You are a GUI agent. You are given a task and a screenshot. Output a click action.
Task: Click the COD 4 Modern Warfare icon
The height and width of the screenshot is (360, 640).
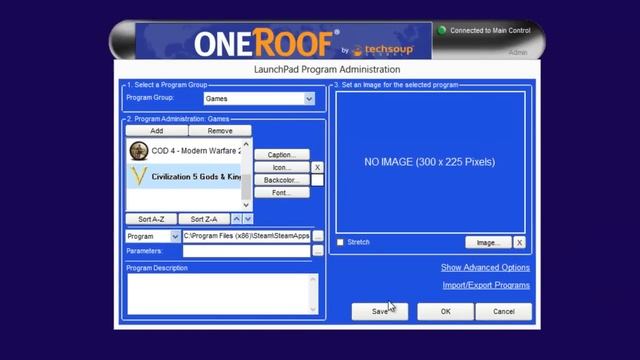139,151
